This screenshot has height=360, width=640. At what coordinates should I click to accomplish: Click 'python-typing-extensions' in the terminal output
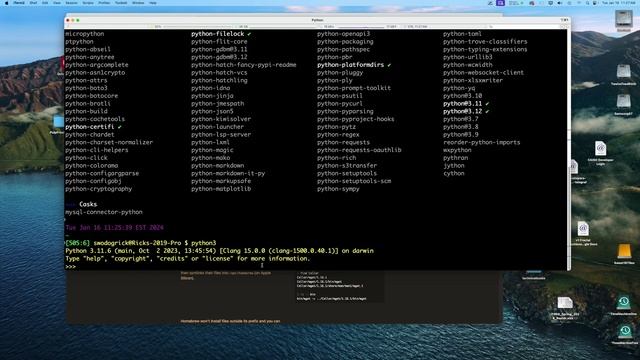[485, 49]
